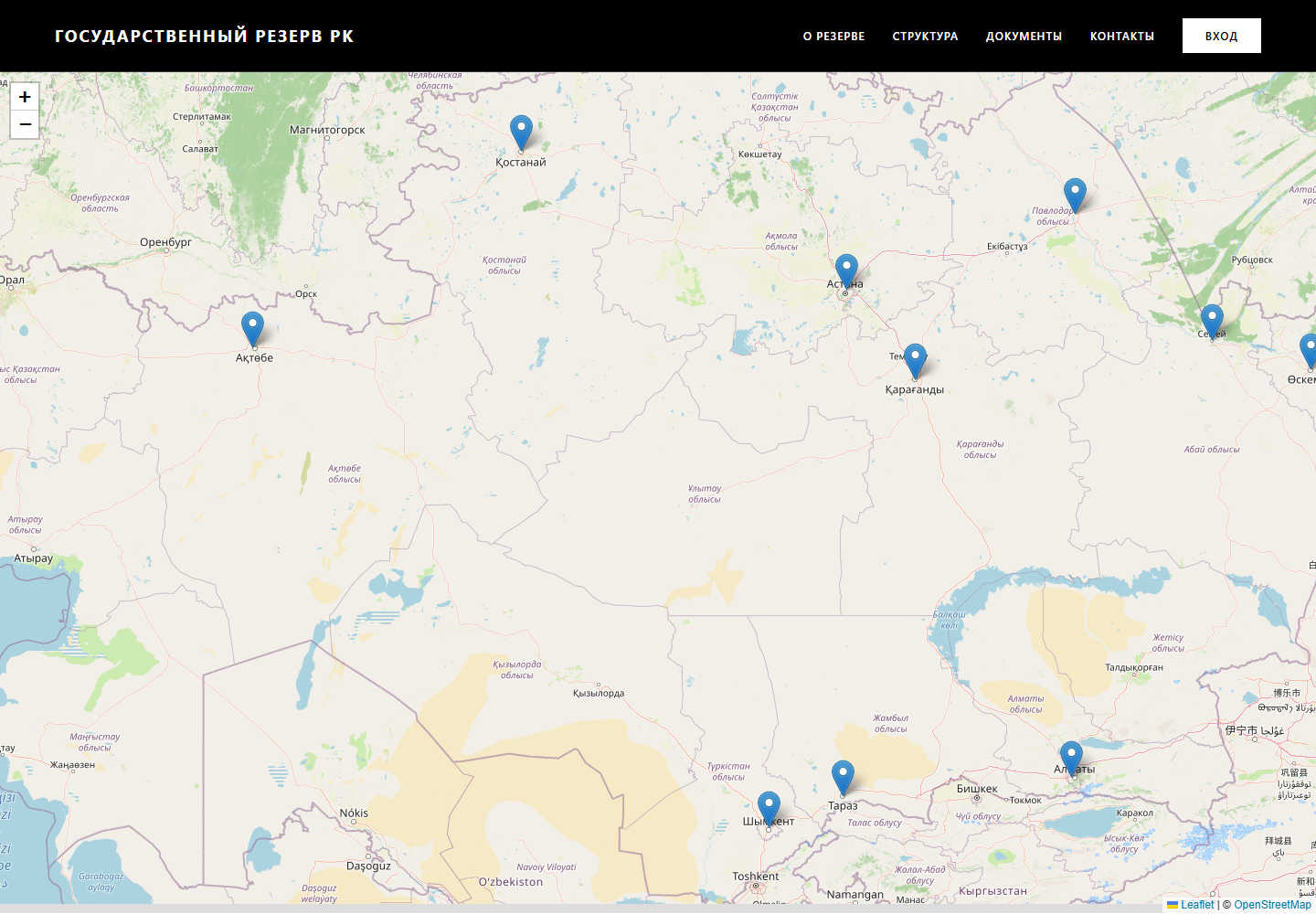This screenshot has height=914, width=1316.
Task: Click the Оренбург city label
Action: tap(165, 242)
